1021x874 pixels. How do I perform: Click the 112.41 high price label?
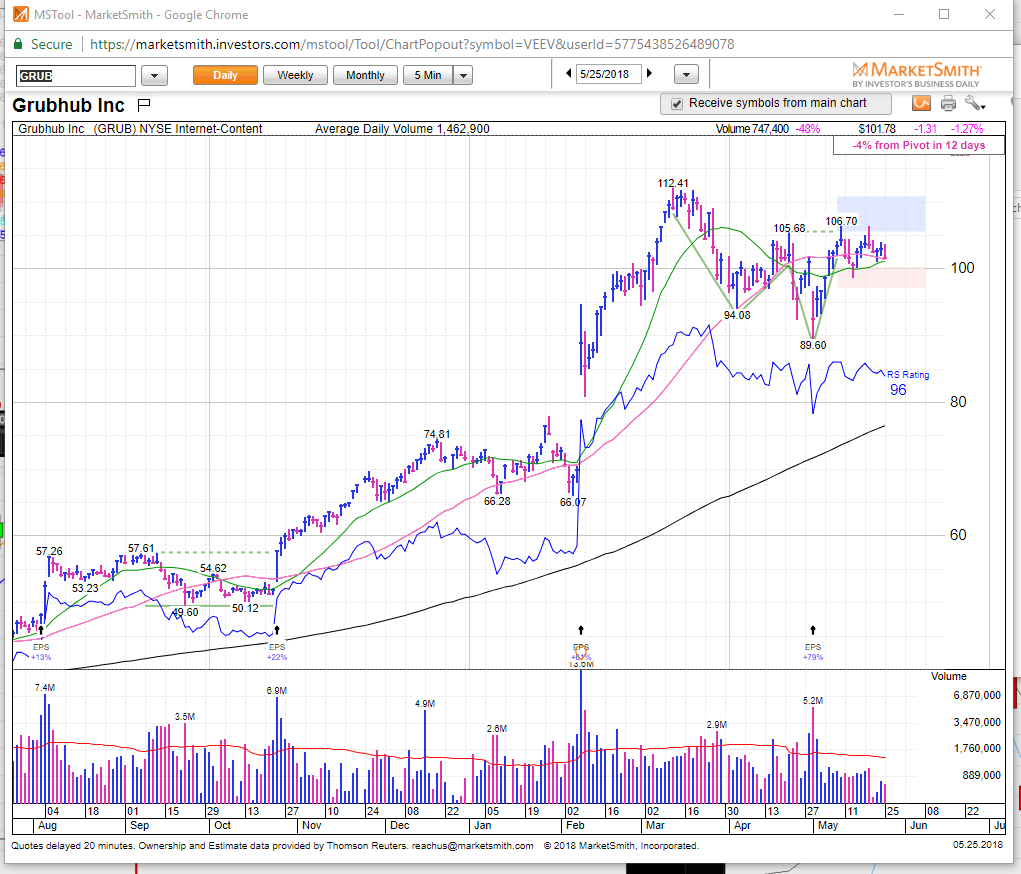[673, 184]
